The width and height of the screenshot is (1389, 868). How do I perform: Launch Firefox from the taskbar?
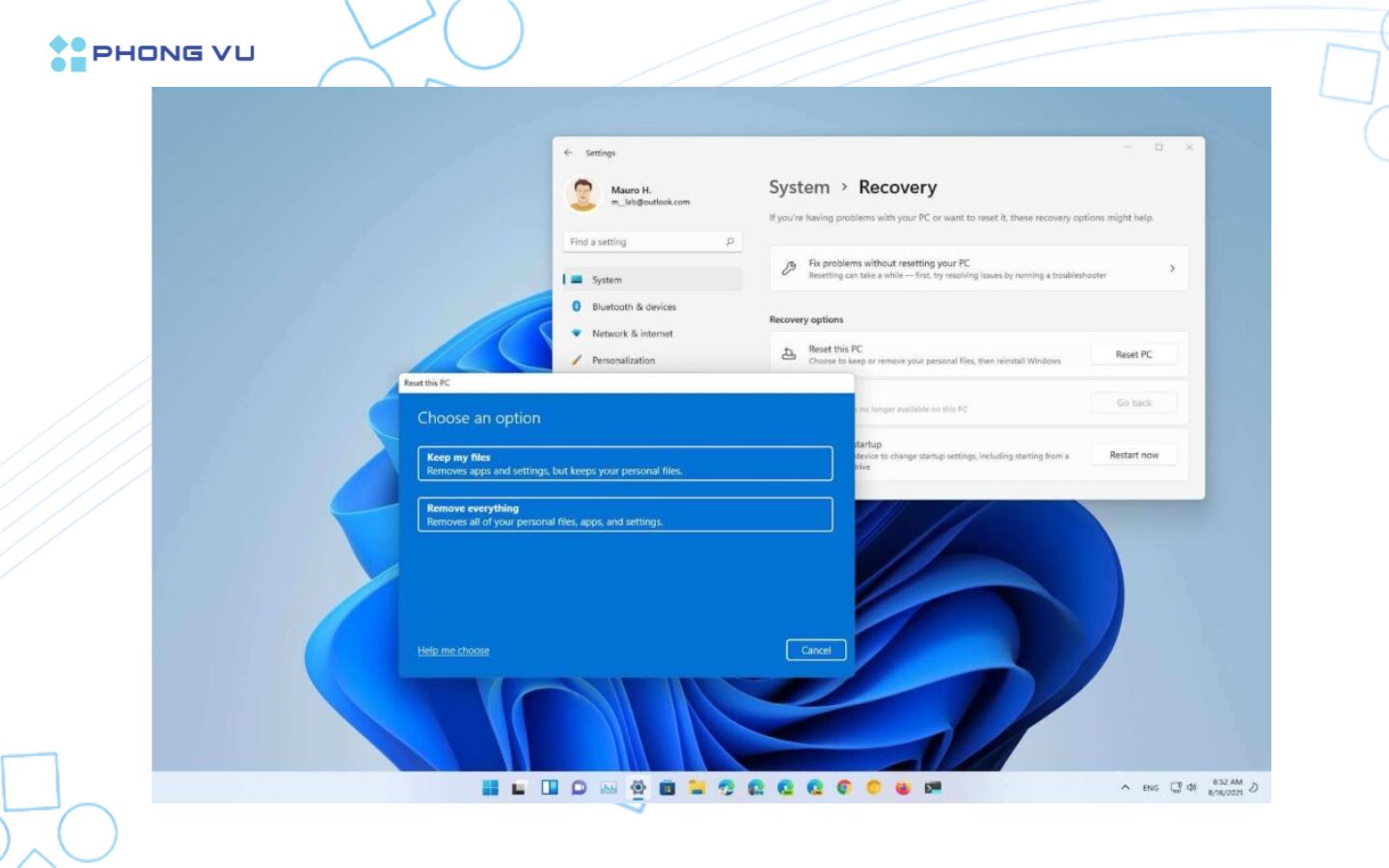[903, 788]
